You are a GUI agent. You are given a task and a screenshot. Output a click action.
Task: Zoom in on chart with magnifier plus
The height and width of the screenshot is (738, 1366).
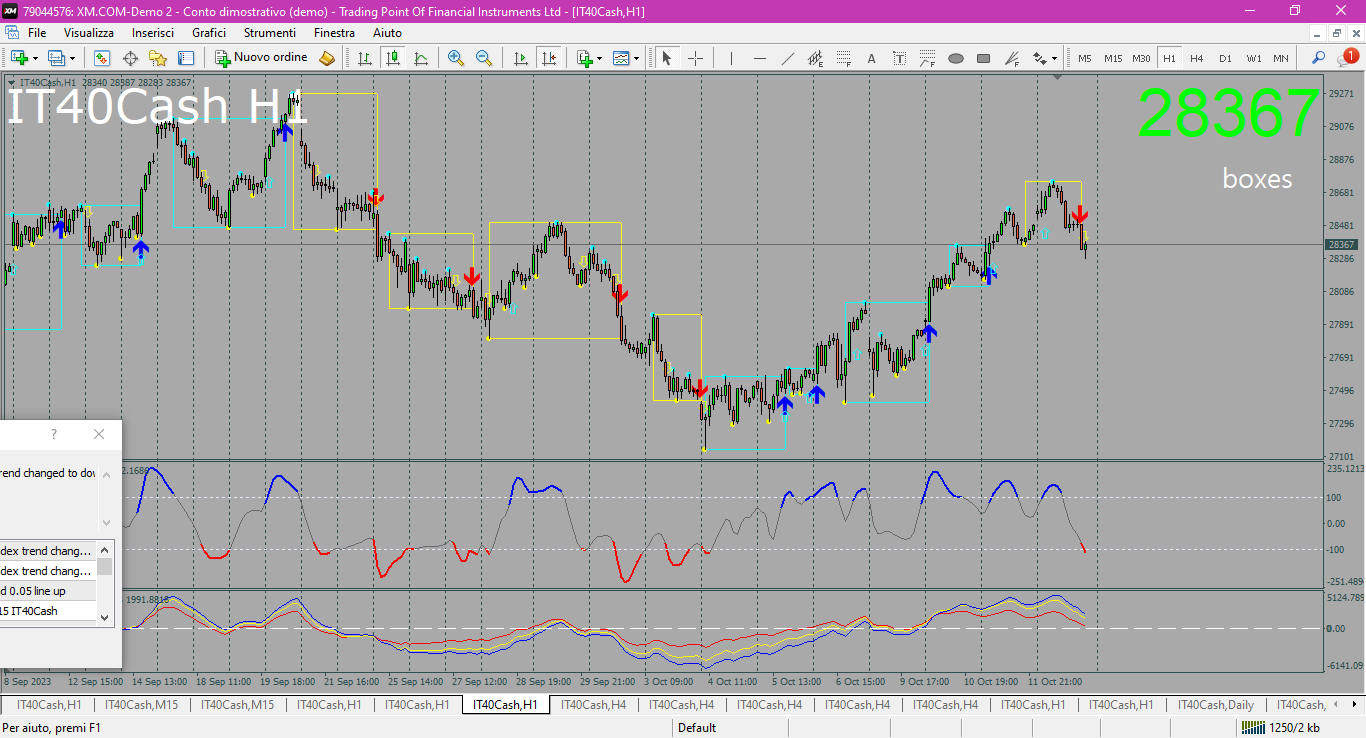pos(456,58)
